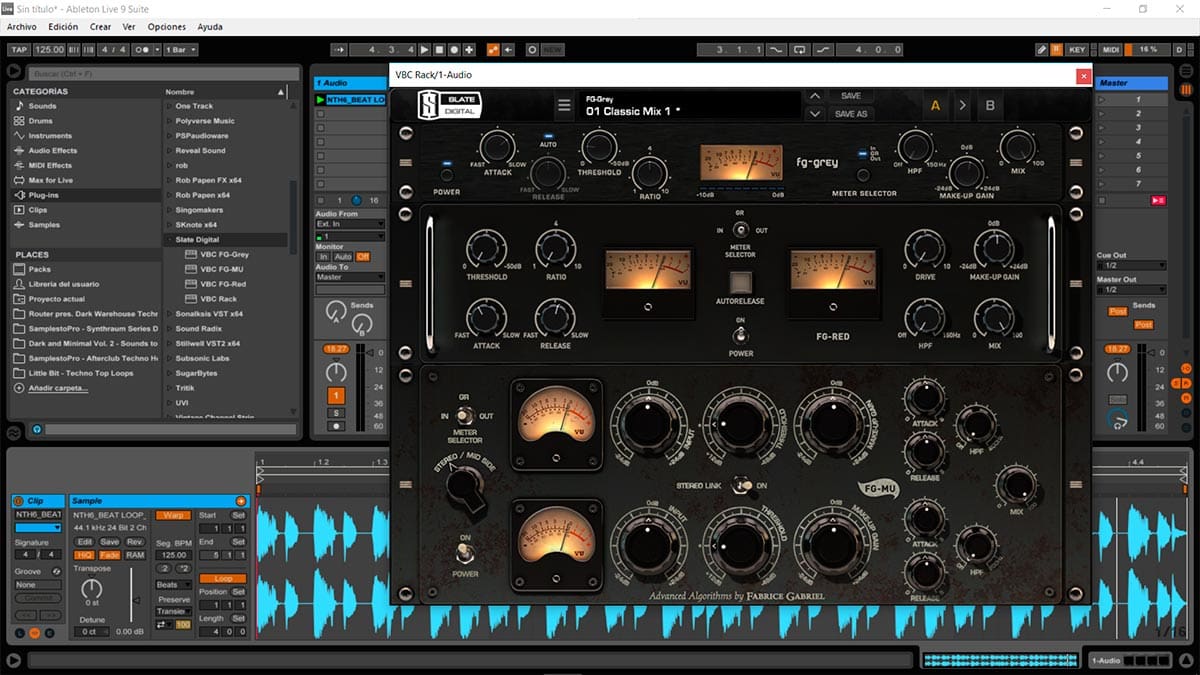This screenshot has height=675, width=1200.
Task: Open the Slate Digital hamburger menu
Action: (564, 106)
